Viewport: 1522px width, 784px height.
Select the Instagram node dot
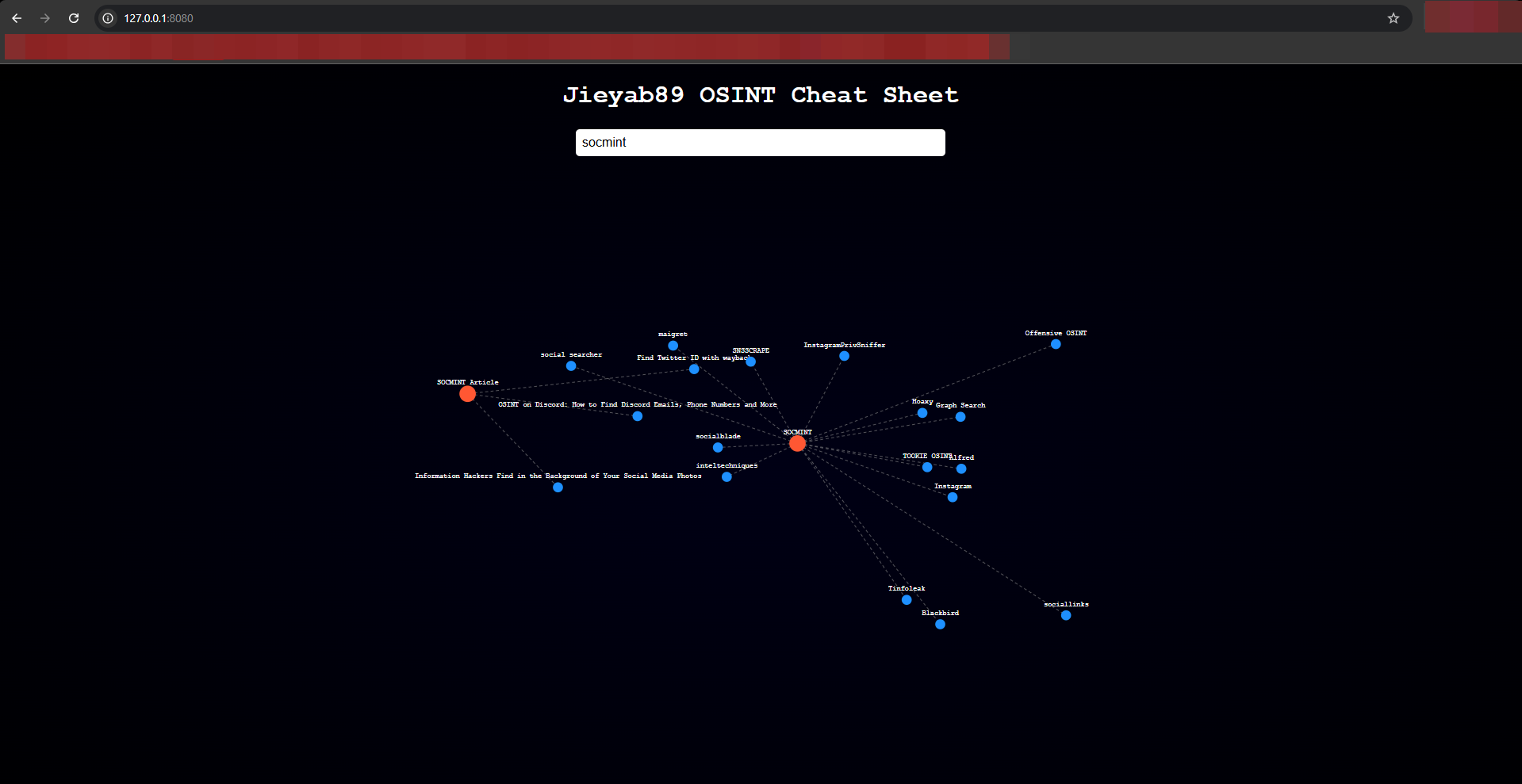point(953,498)
